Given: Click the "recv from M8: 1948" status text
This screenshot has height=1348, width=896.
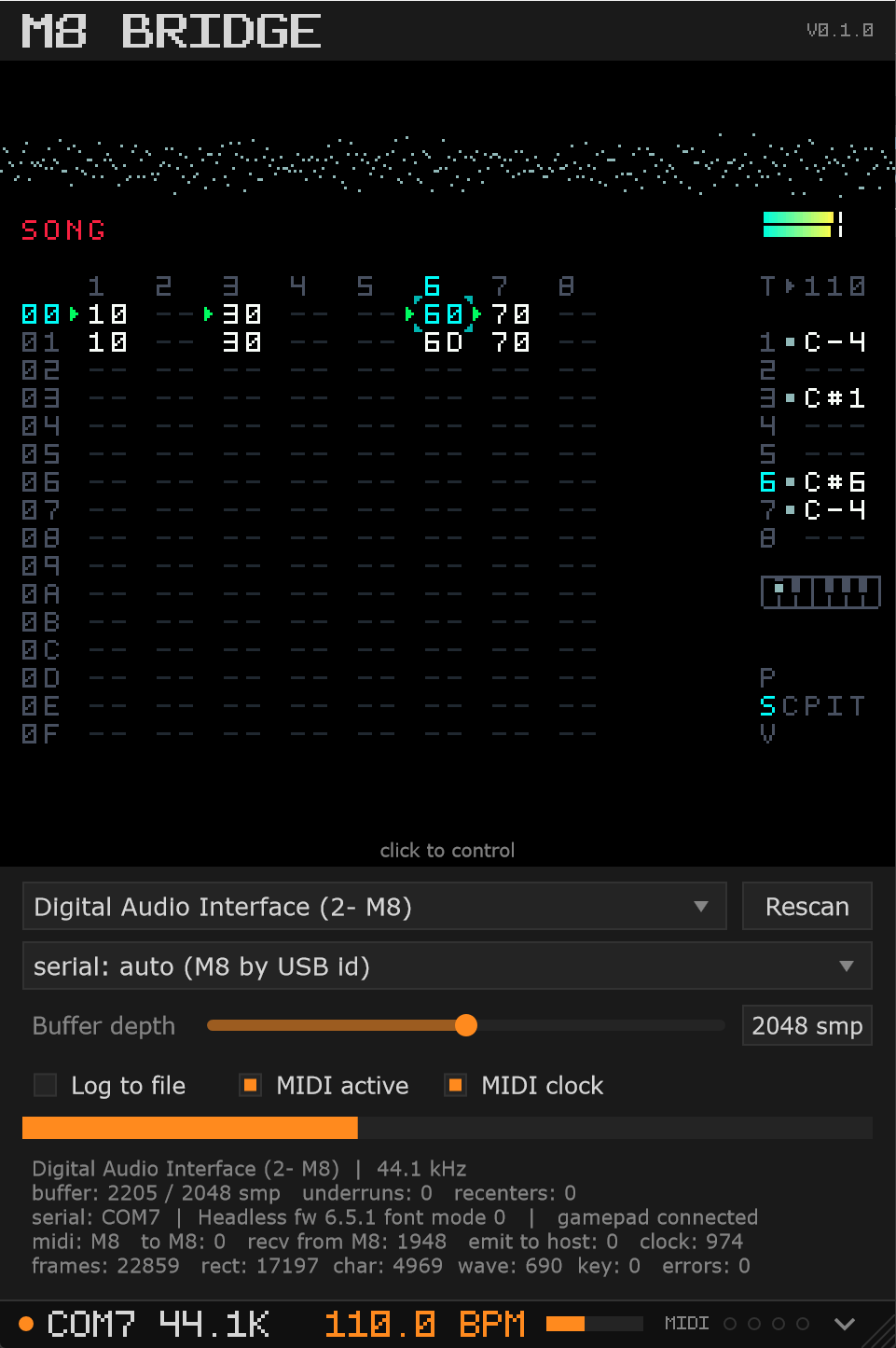Looking at the screenshot, I should (x=347, y=1242).
